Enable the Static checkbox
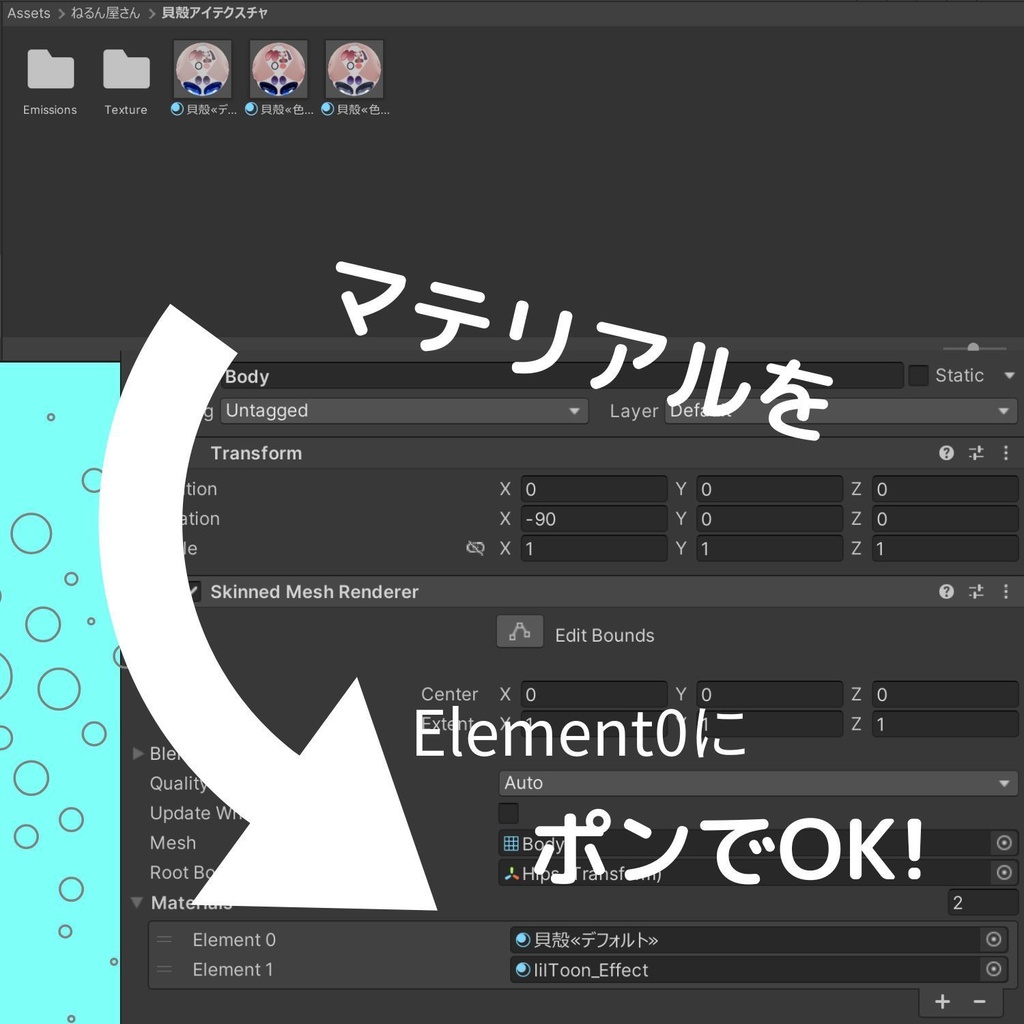The height and width of the screenshot is (1024, 1024). (919, 375)
